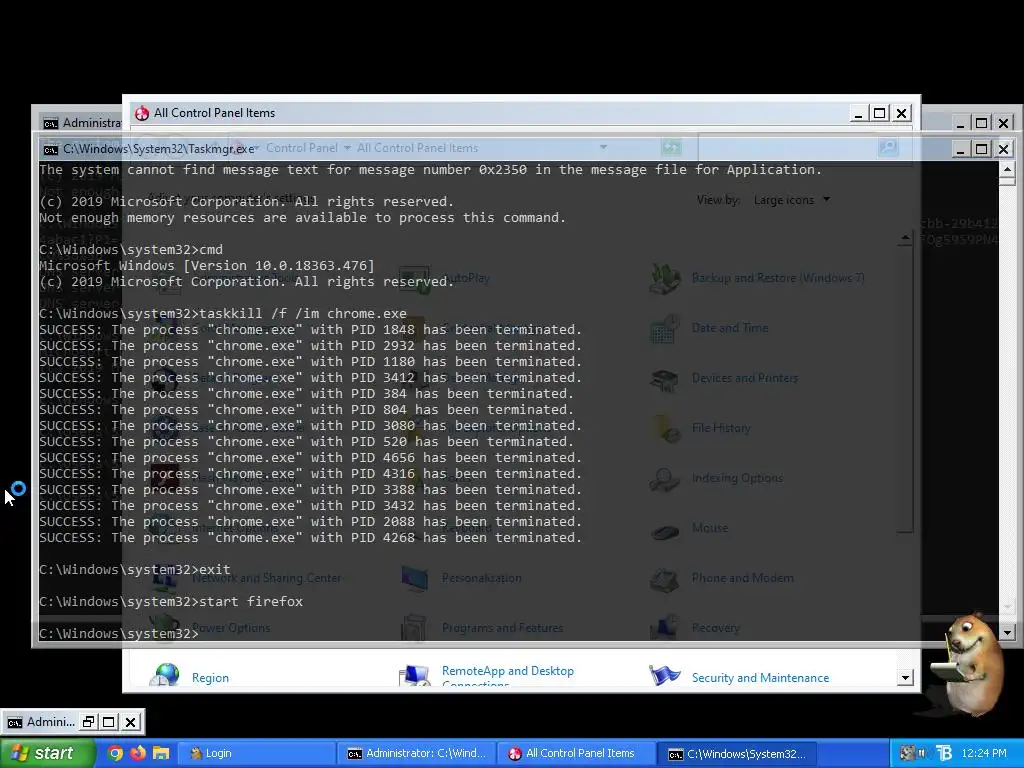The height and width of the screenshot is (768, 1024).
Task: Click the 'Microsoft Windows [Version 10.0.18363.476]' line
Action: pos(207,266)
